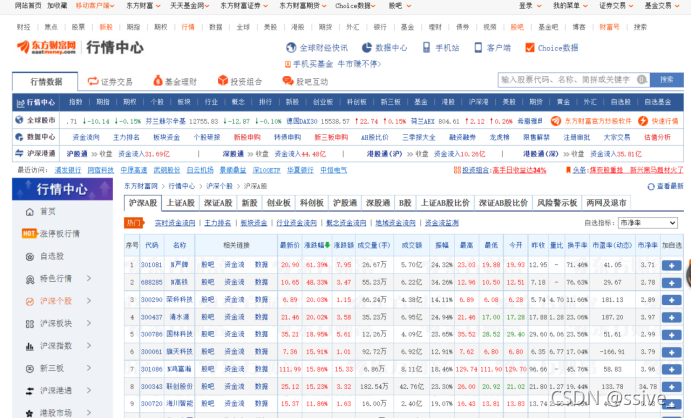Open the 资金流 link for 旗天科技

[234, 351]
